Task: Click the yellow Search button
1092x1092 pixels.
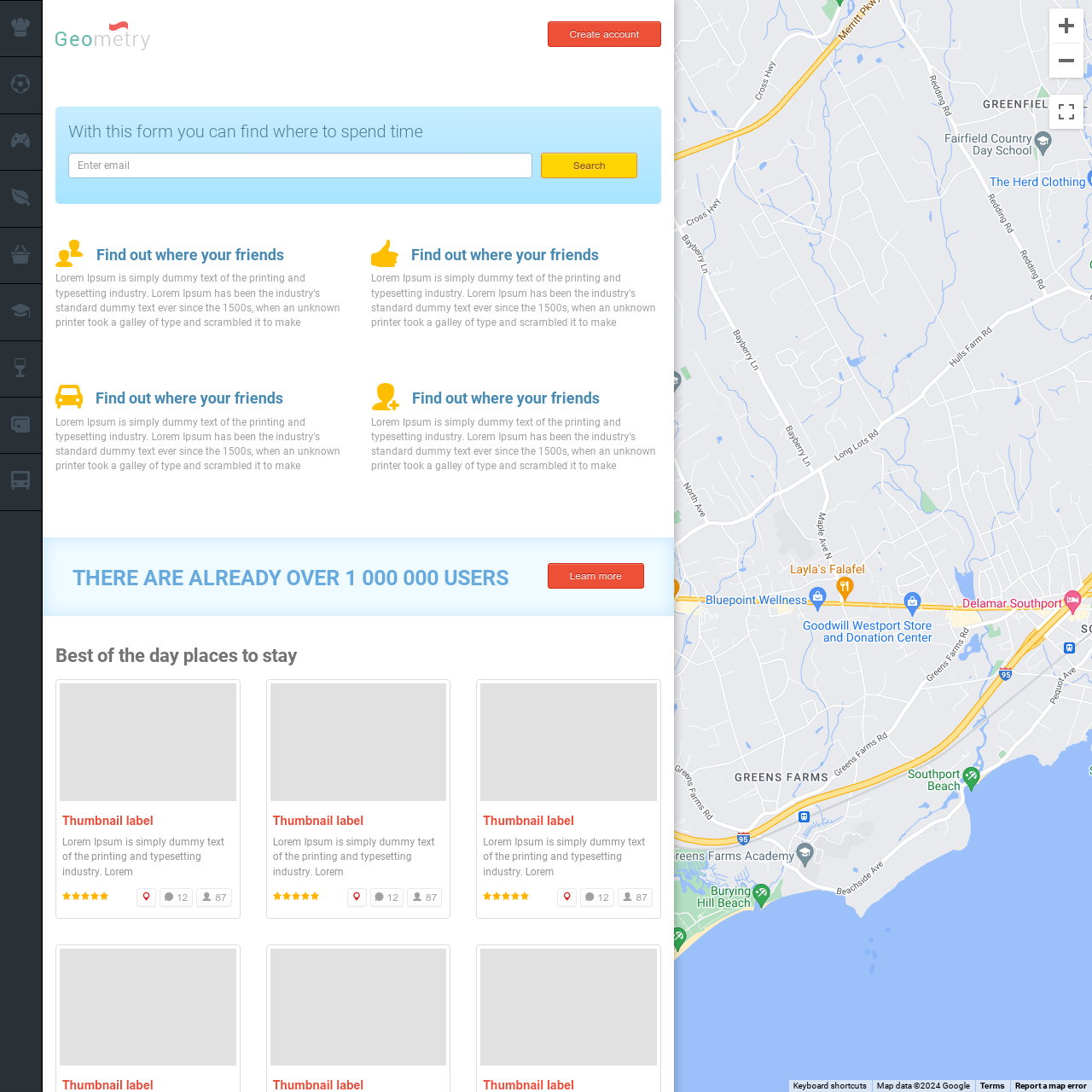Action: [x=589, y=166]
